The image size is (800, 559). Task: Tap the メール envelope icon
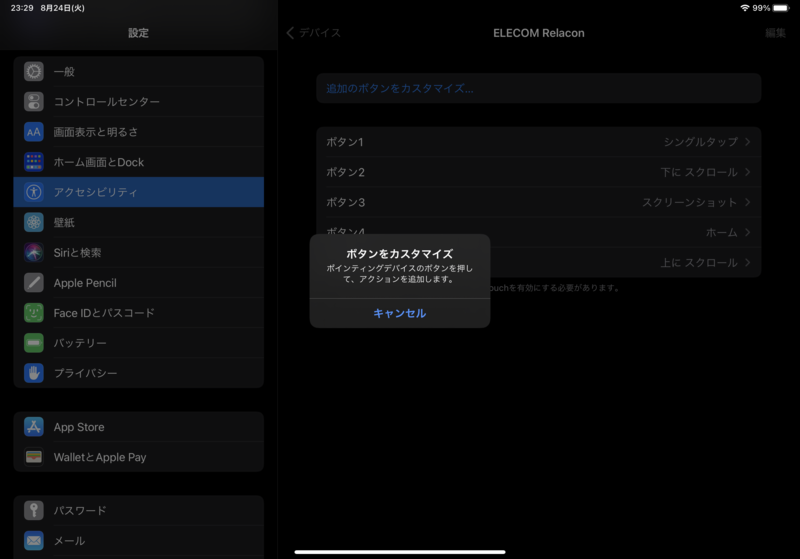pos(34,541)
